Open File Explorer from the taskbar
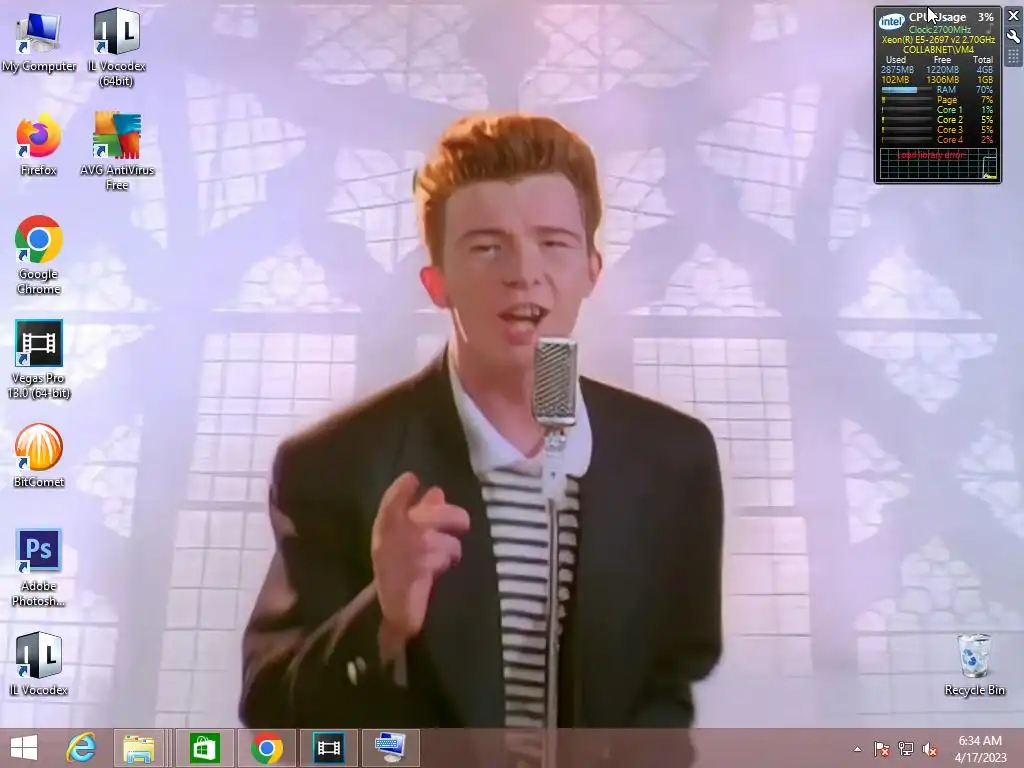1024x768 pixels. [139, 748]
